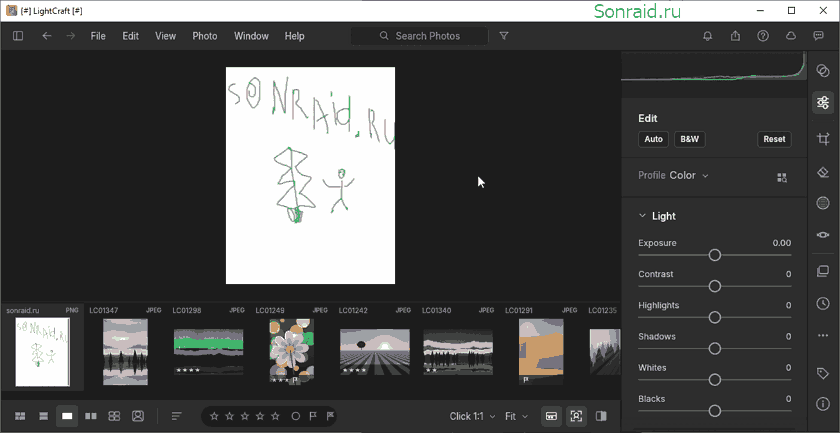Click the Auto edit button
Image resolution: width=840 pixels, height=433 pixels.
pyautogui.click(x=653, y=139)
